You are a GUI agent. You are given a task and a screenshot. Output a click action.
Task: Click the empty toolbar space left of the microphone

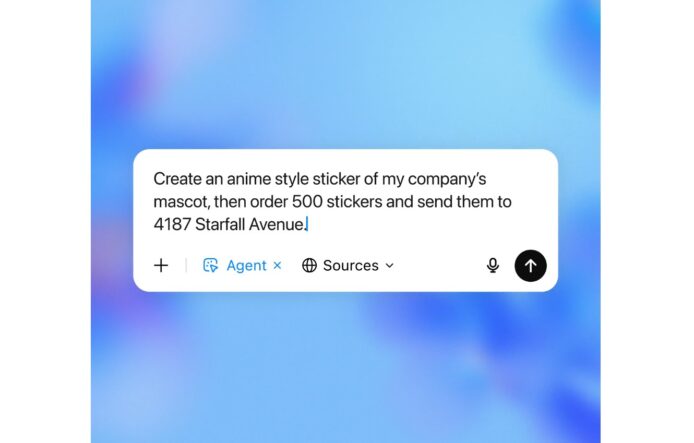coord(438,266)
